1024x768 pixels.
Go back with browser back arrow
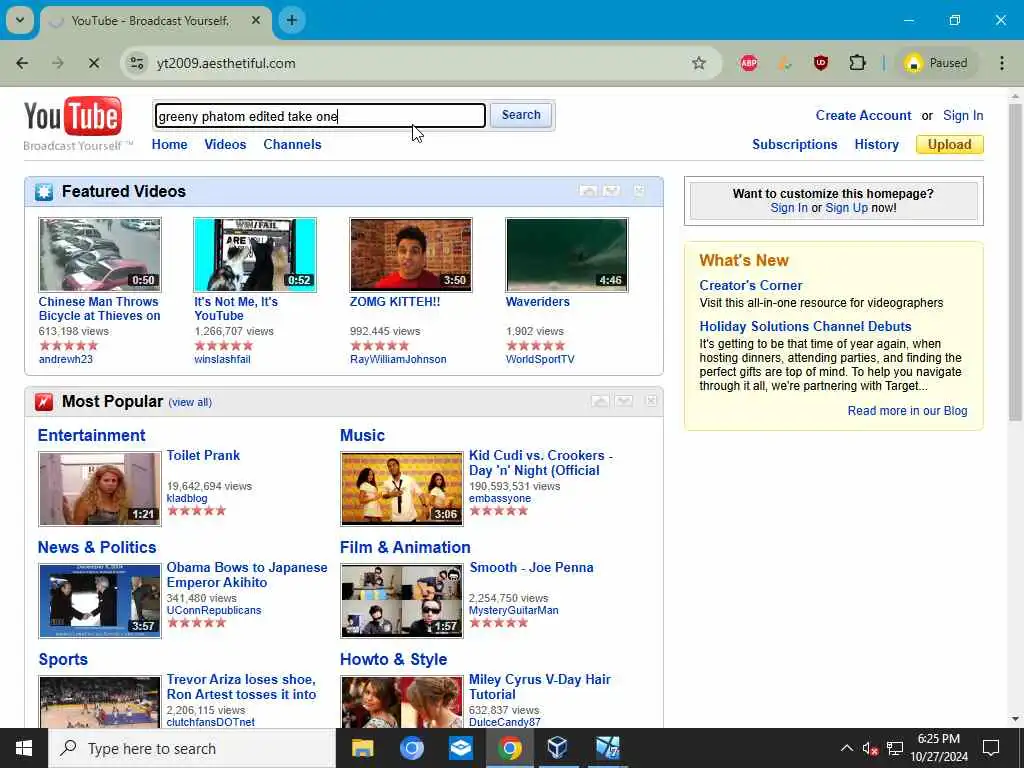point(22,63)
